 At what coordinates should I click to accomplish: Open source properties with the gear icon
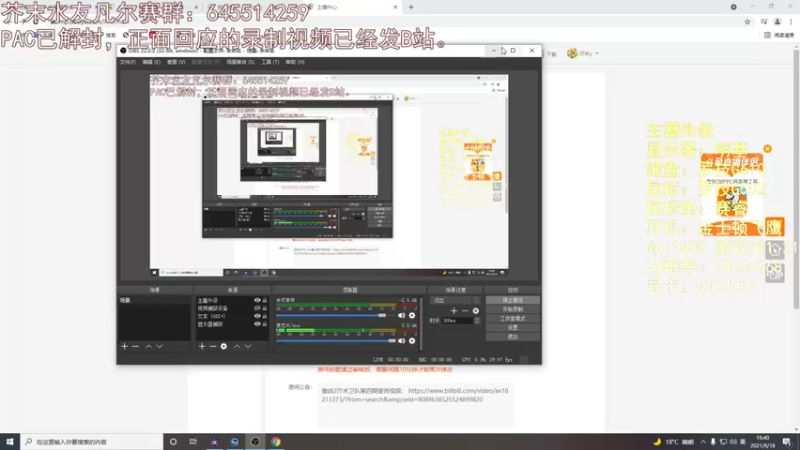pos(223,346)
